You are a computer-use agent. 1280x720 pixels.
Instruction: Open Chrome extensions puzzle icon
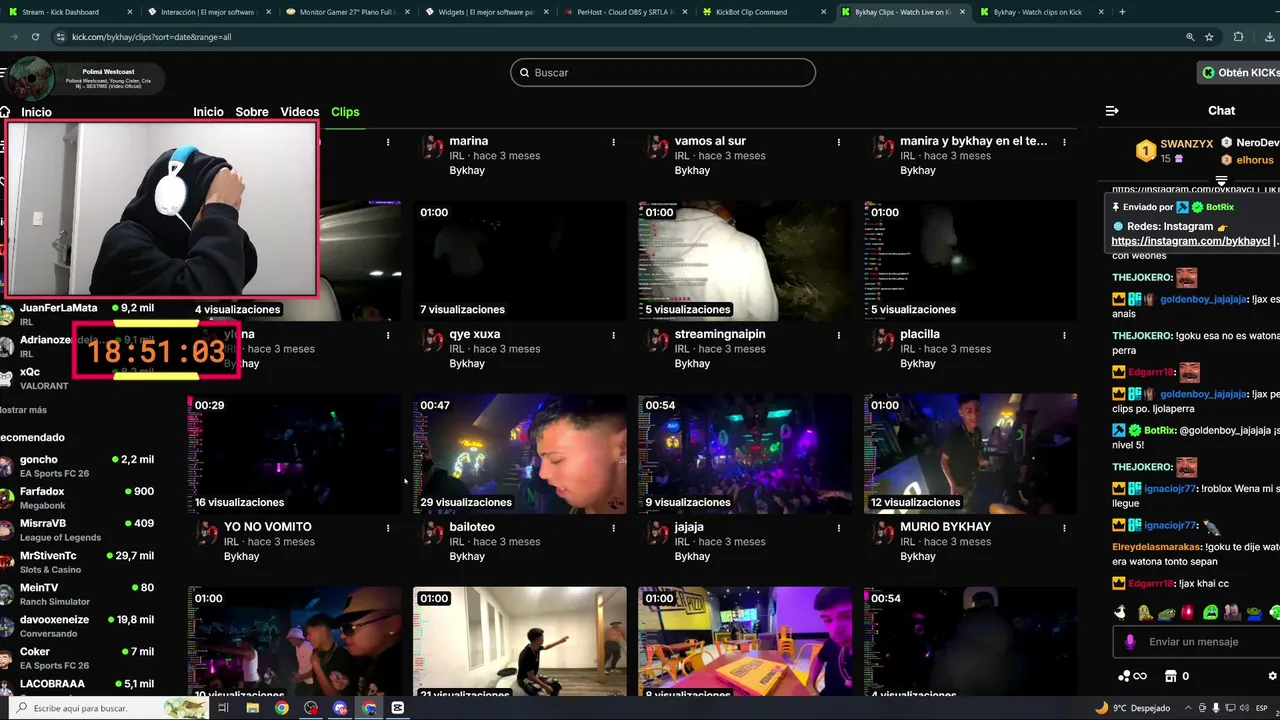click(1238, 37)
